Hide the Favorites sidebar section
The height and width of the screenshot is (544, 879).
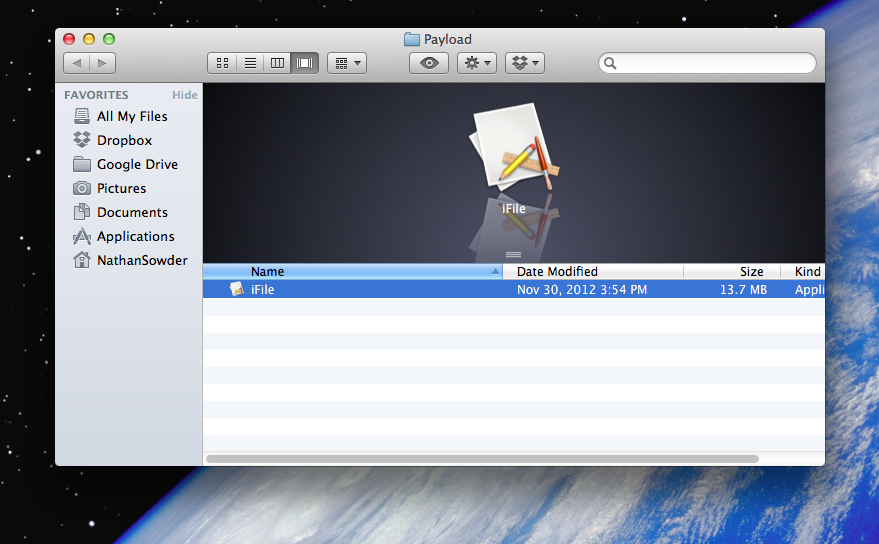(184, 95)
